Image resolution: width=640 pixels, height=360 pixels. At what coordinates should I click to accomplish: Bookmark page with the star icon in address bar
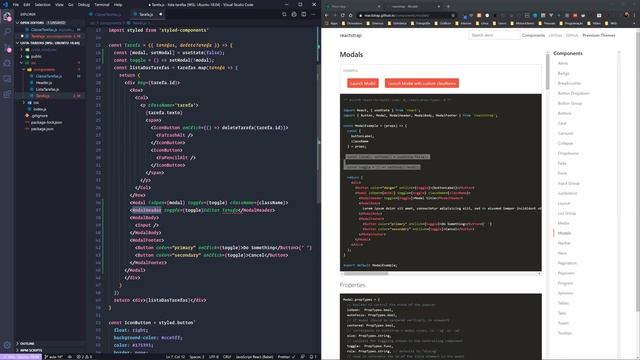click(x=453, y=15)
